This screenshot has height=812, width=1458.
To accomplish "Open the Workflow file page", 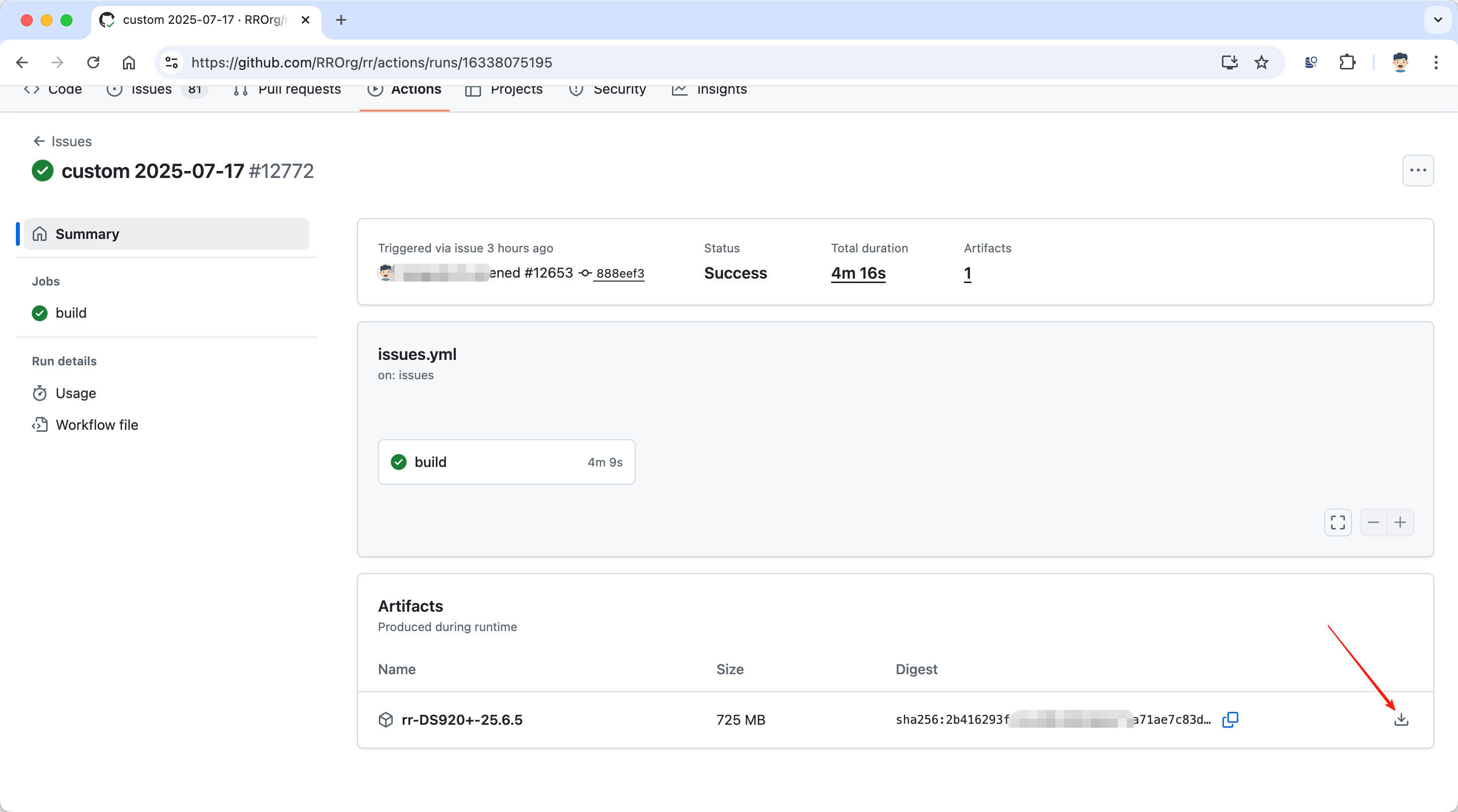I will [97, 424].
